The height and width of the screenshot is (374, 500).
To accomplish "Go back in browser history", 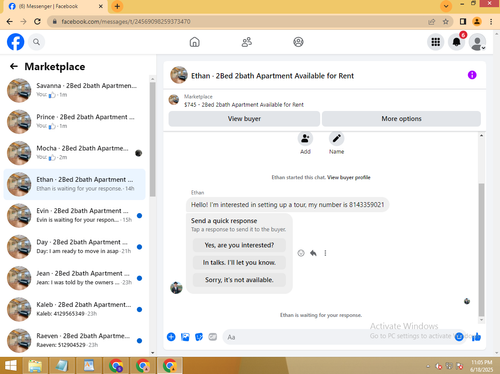I will (x=10, y=22).
